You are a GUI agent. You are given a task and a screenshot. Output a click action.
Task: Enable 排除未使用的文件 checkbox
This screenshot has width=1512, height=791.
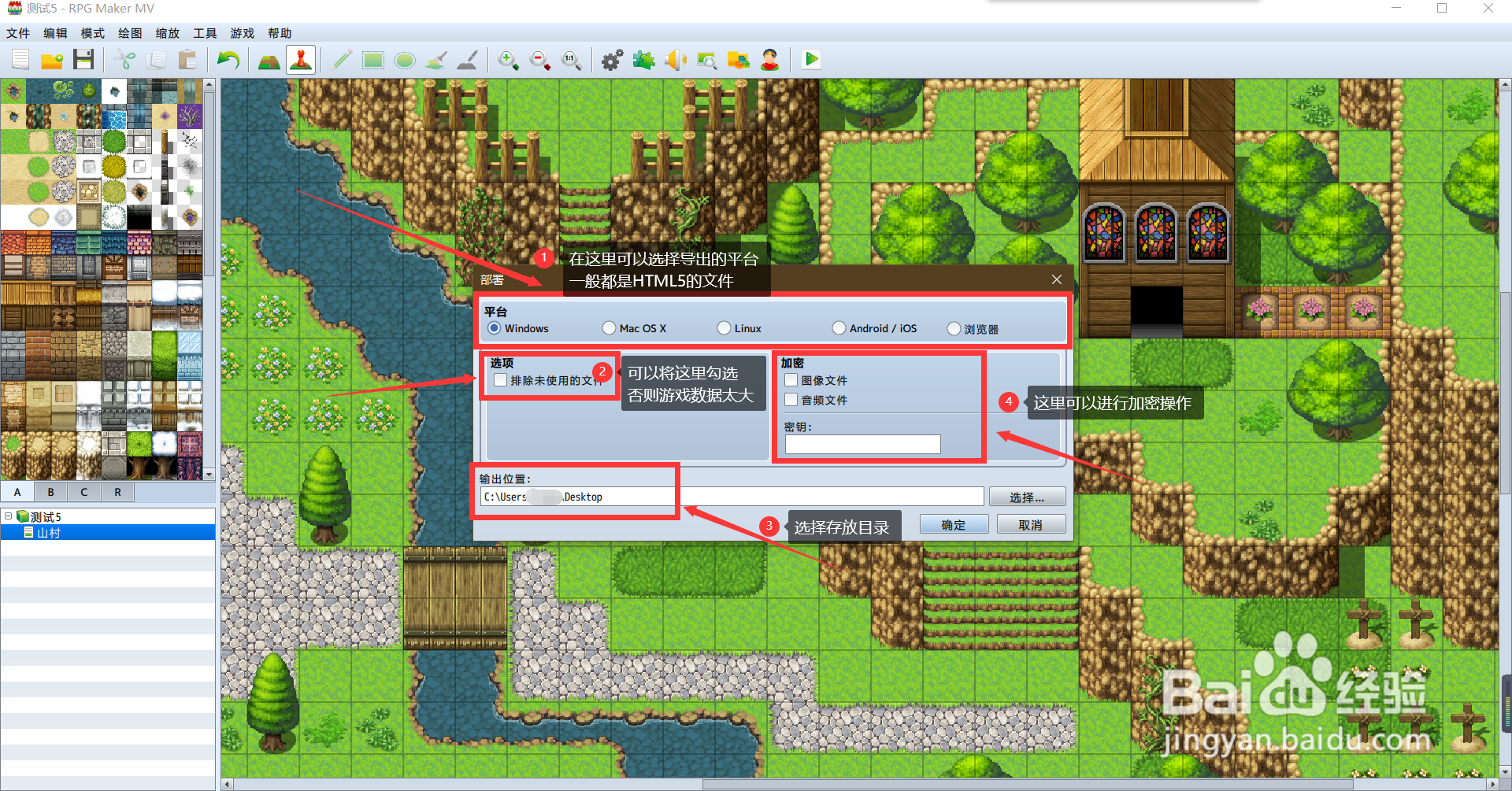point(500,380)
